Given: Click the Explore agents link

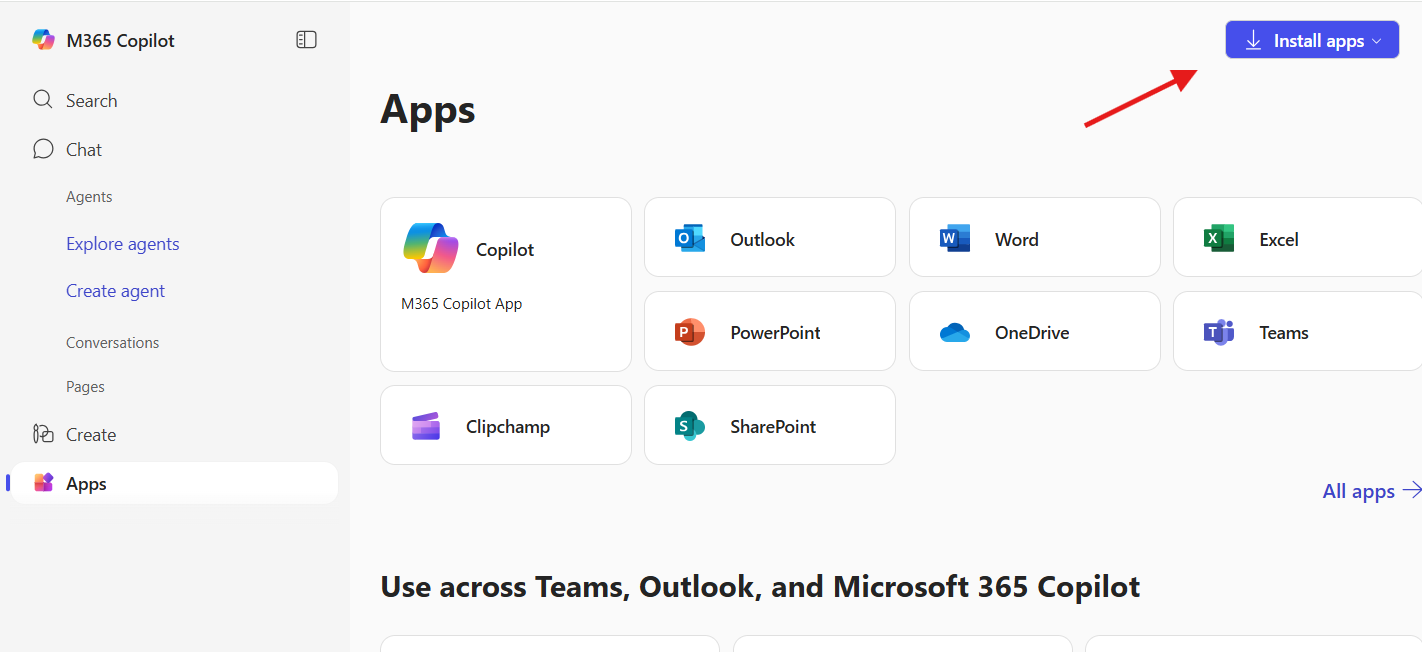Looking at the screenshot, I should 123,244.
